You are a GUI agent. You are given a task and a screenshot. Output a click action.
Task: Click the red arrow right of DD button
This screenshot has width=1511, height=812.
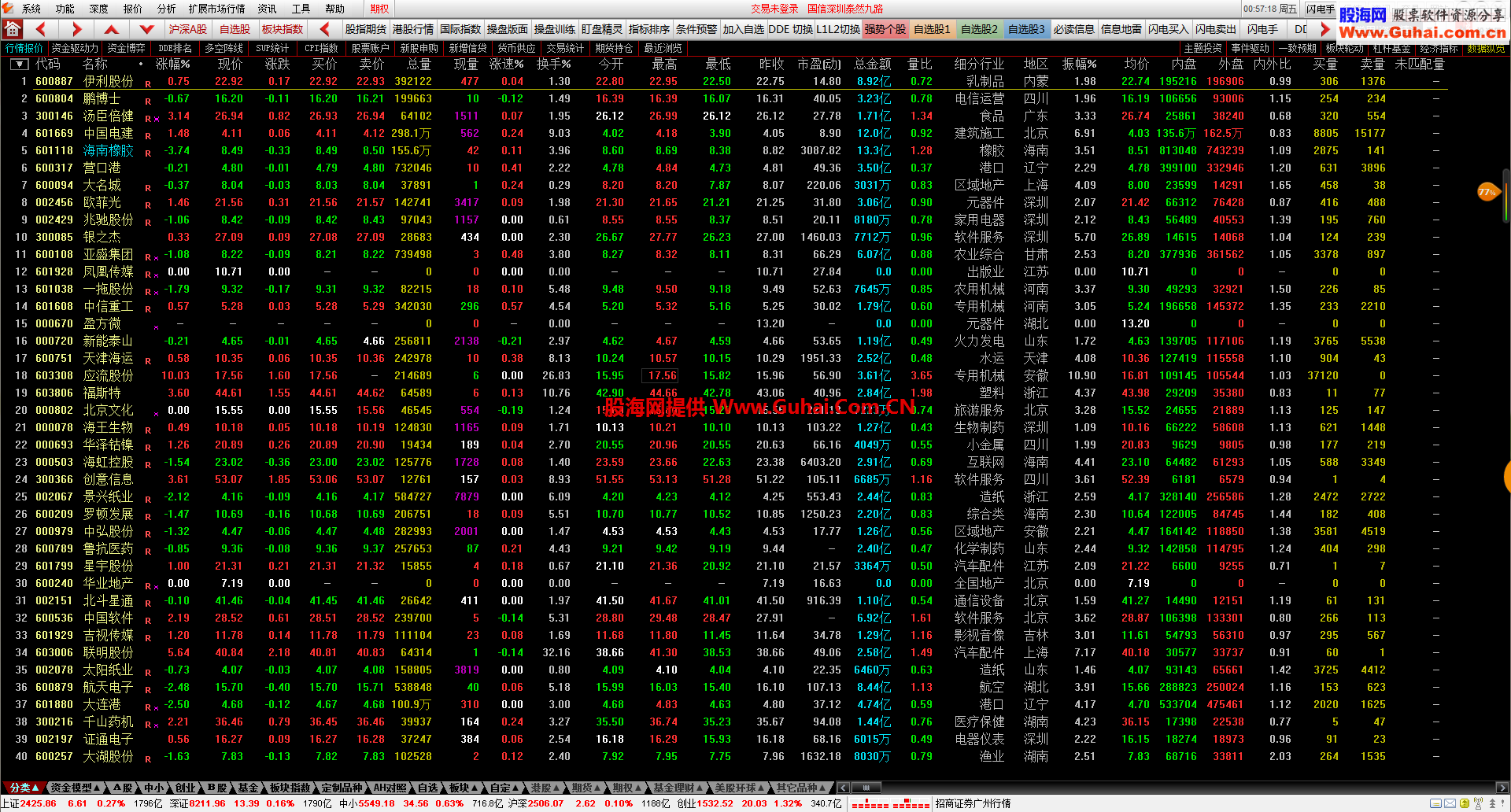point(1325,29)
